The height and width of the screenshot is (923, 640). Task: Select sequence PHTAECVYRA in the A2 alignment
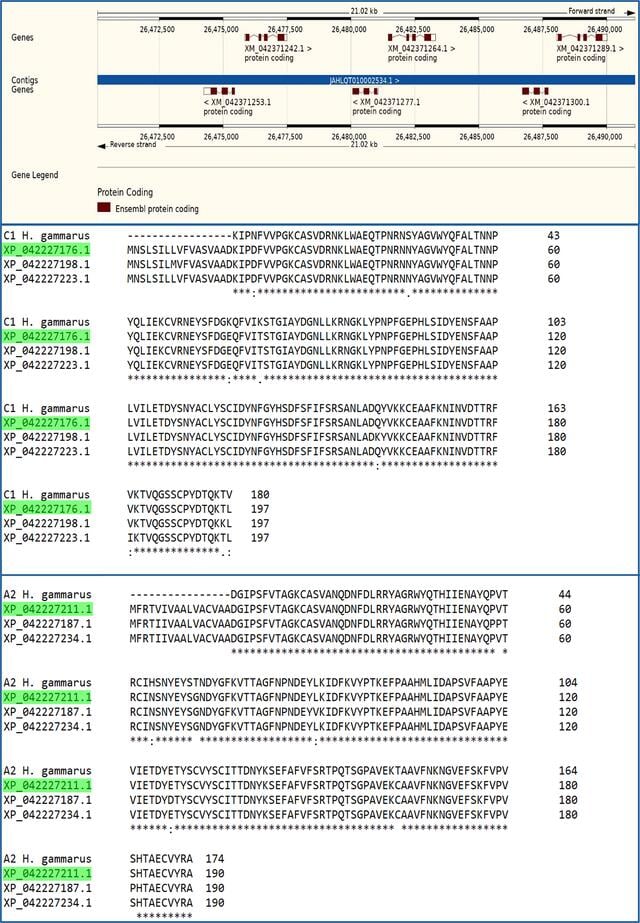point(161,888)
